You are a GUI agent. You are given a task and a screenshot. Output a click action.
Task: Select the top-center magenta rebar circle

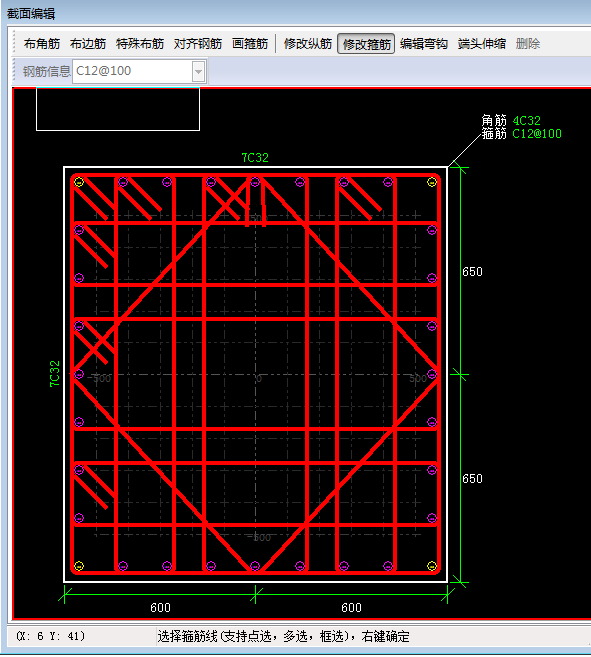(x=255, y=182)
